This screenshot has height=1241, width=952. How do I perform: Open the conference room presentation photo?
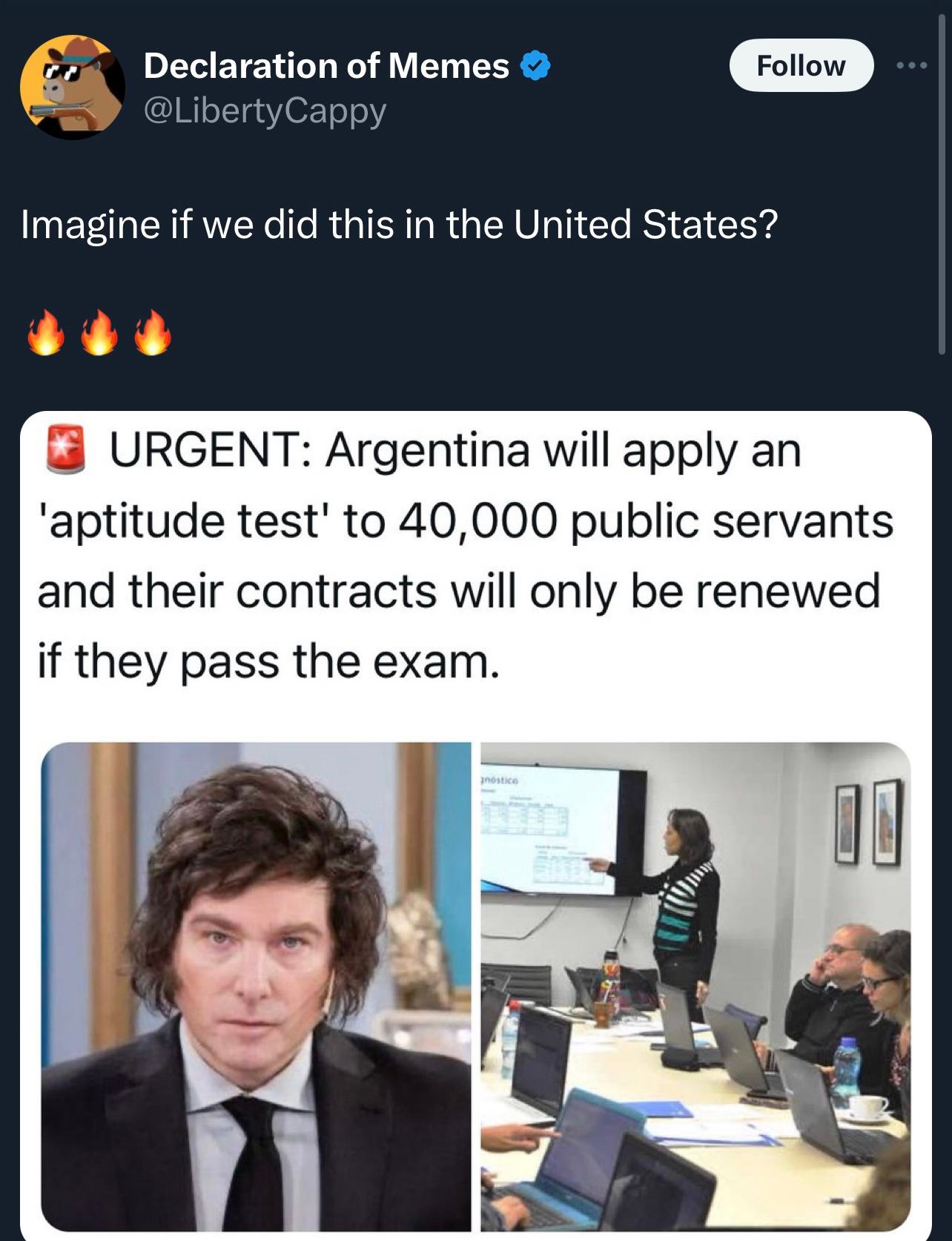pyautogui.click(x=695, y=987)
